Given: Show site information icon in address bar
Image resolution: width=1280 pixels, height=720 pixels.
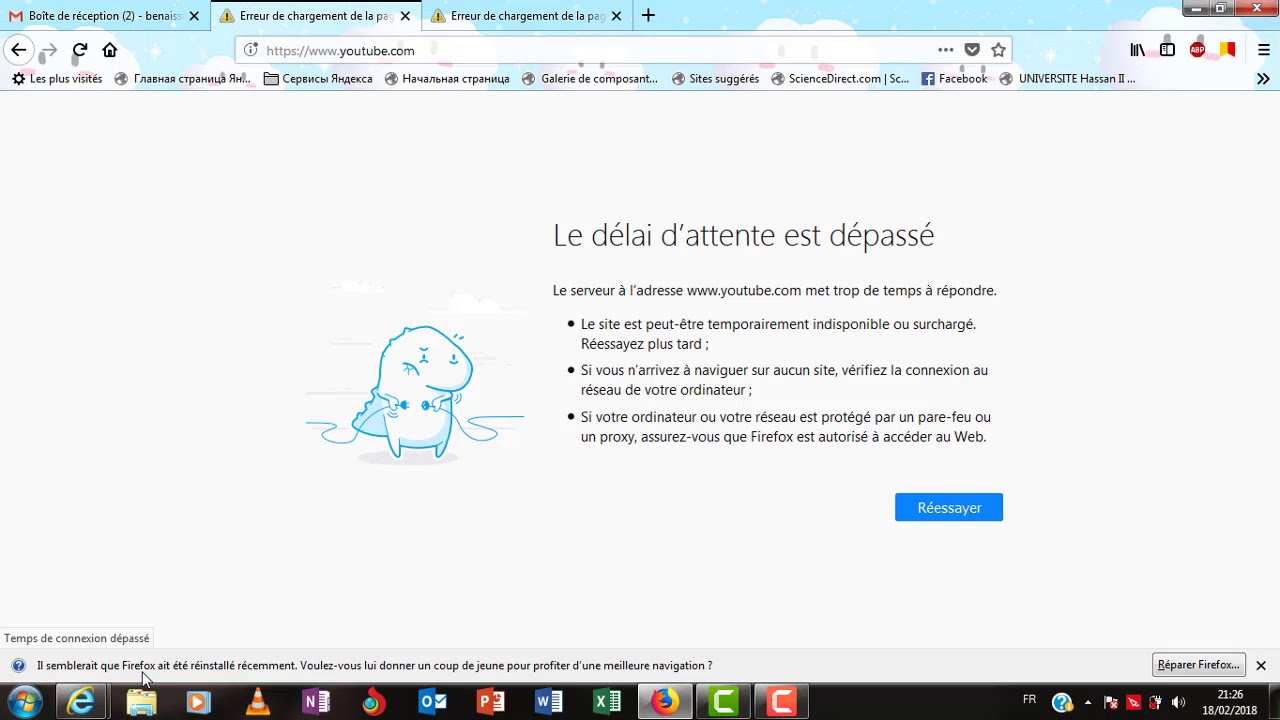Looking at the screenshot, I should [250, 50].
